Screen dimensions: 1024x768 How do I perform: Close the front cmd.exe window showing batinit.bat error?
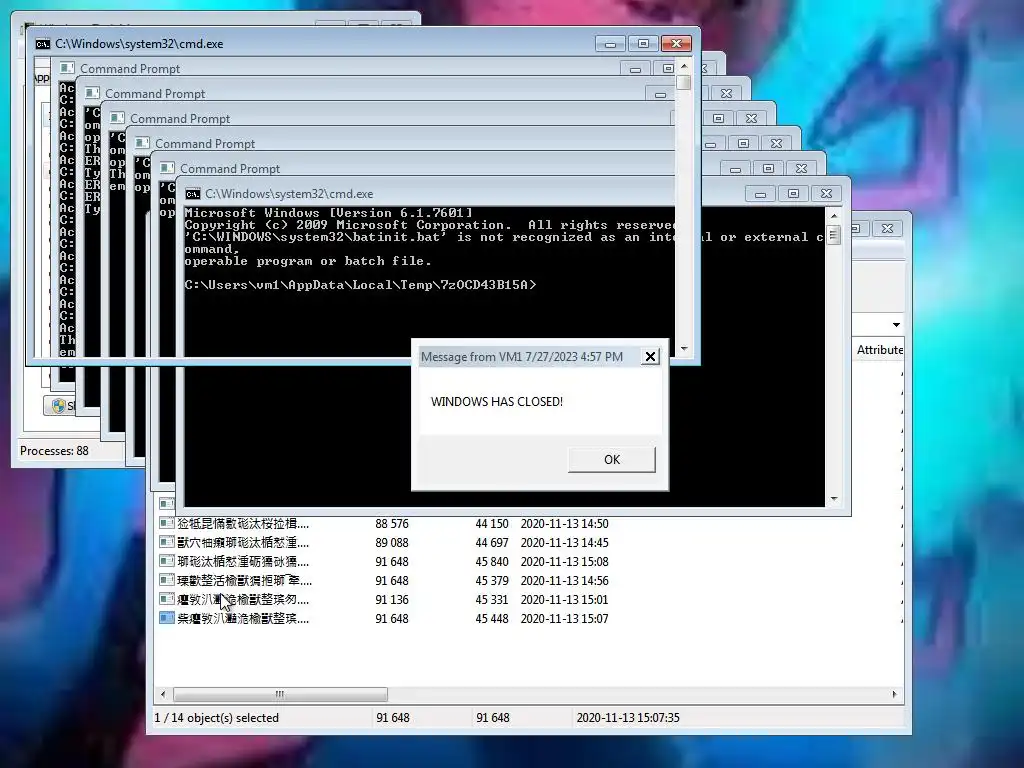click(x=826, y=194)
